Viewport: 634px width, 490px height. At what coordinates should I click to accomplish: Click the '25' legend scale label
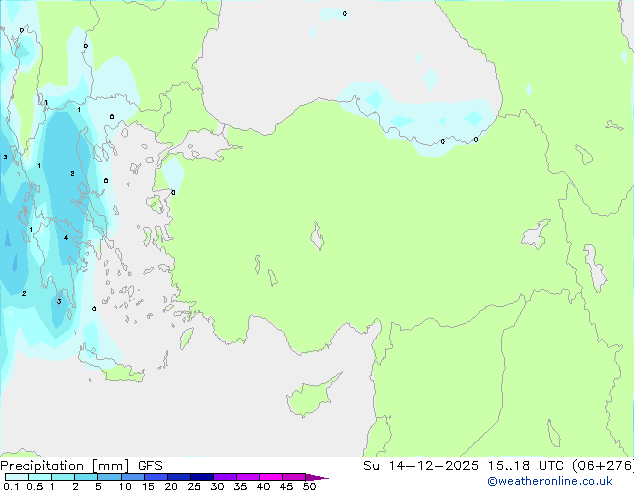[x=194, y=486]
